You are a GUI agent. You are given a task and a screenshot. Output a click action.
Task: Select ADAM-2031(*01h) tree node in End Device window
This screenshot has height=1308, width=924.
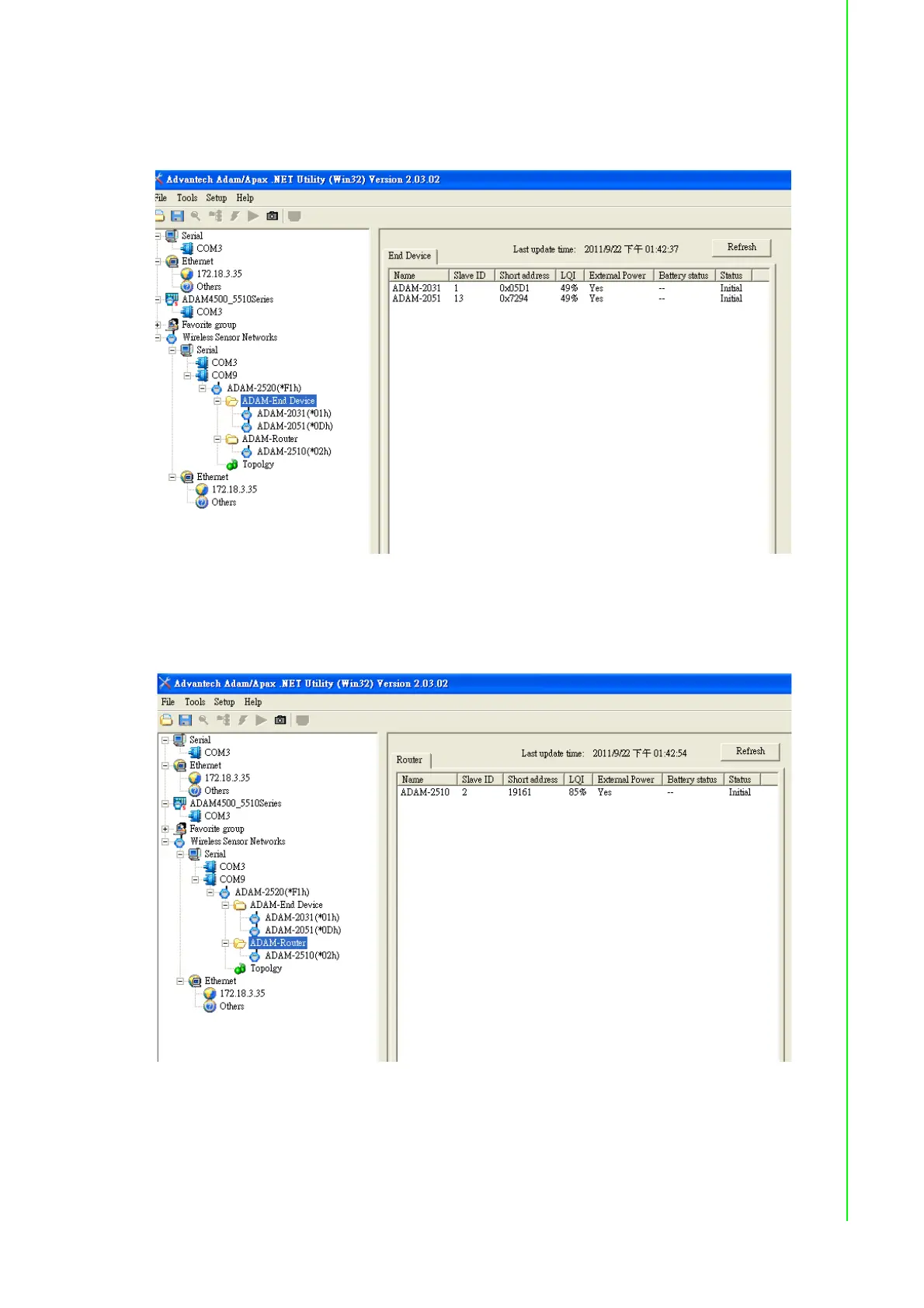click(294, 414)
